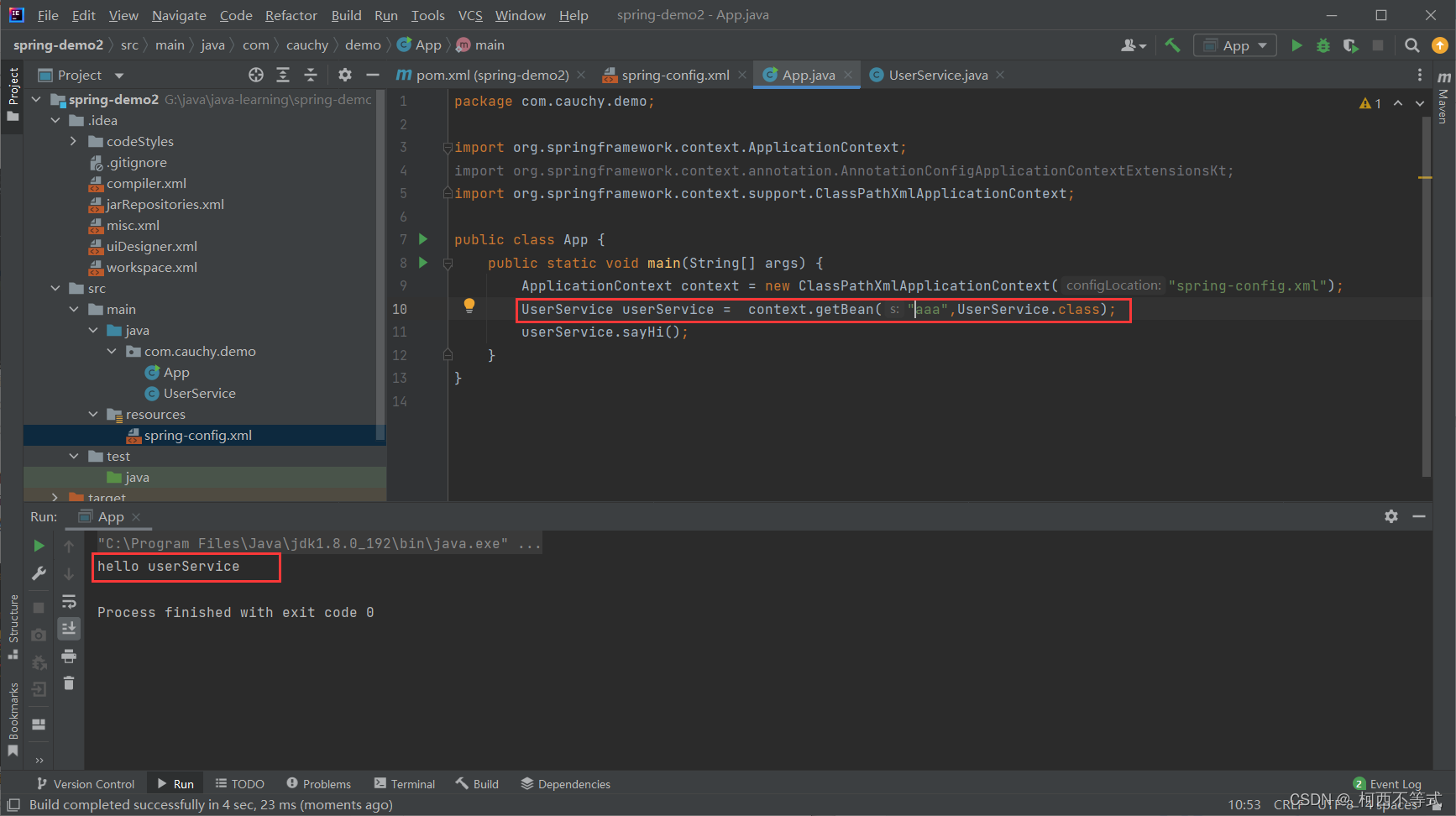The height and width of the screenshot is (816, 1456).
Task: Collapse spring-demo2 root node
Action: pos(36,99)
